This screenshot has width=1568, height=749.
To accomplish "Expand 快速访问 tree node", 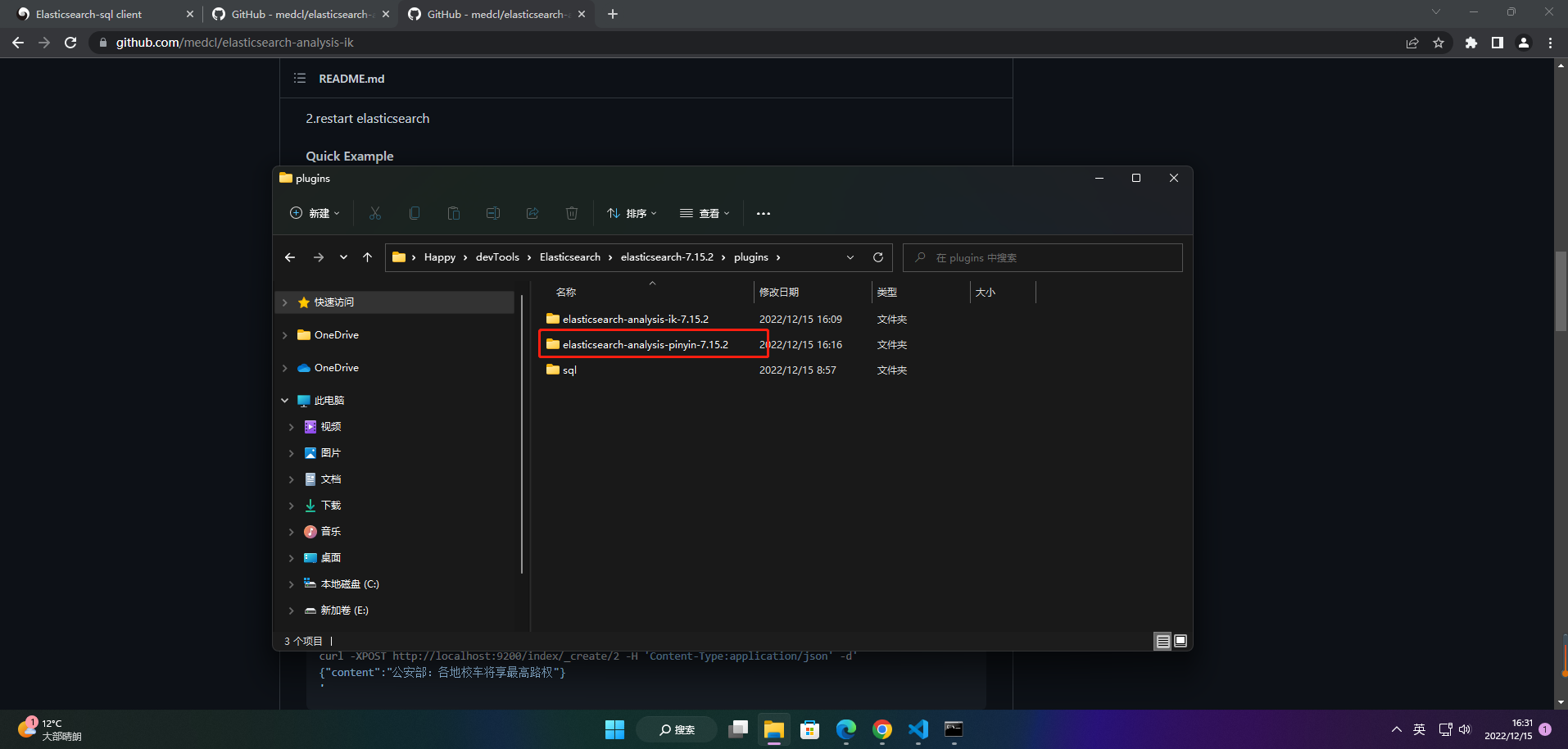I will 284,302.
